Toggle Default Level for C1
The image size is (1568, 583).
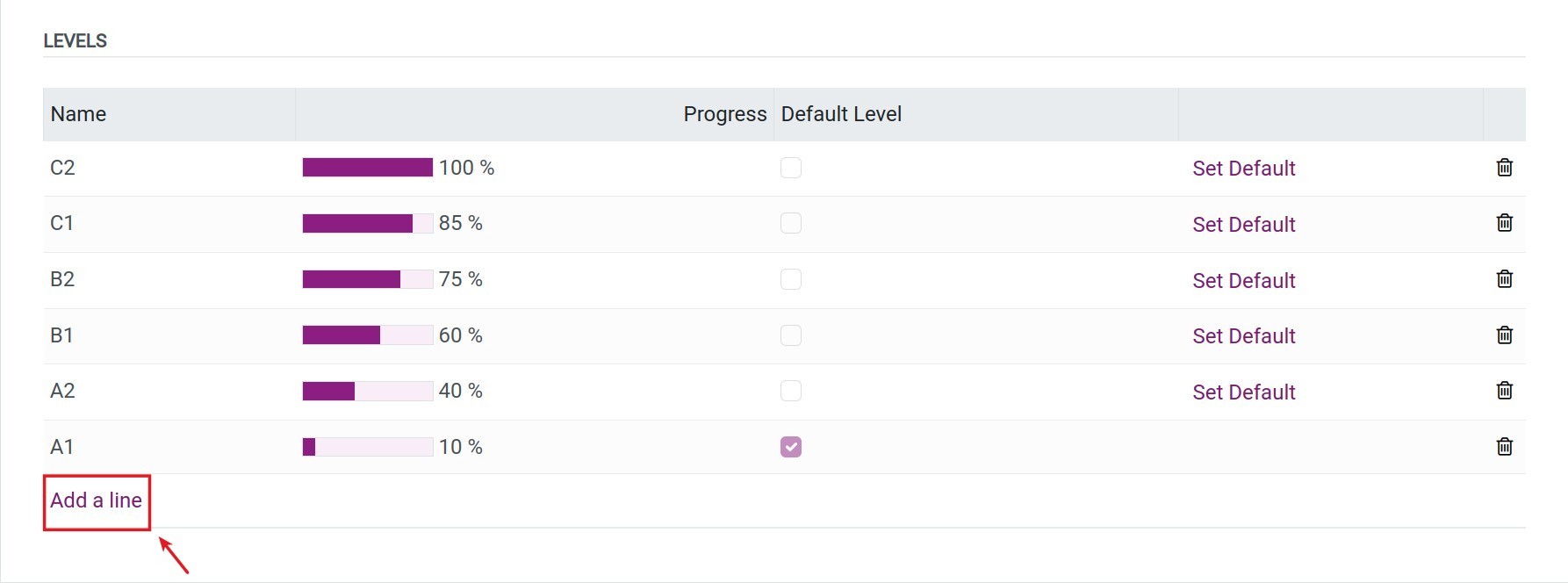(x=791, y=223)
